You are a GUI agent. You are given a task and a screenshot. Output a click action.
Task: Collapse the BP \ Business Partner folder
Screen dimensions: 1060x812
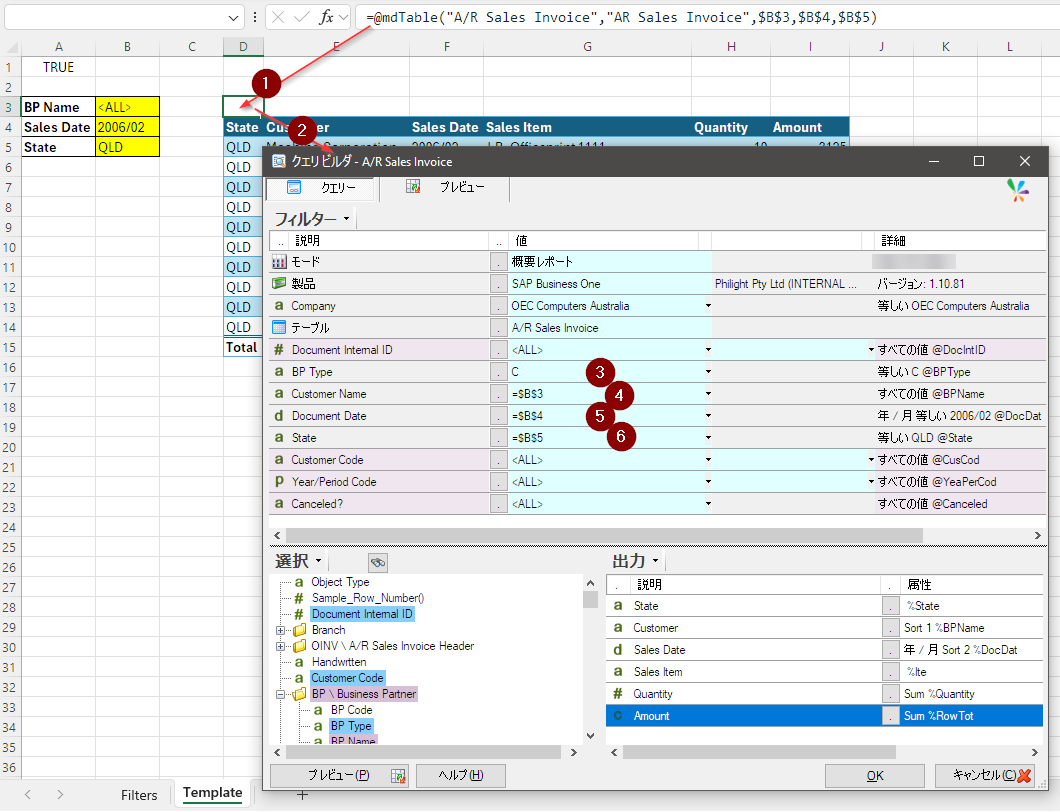(x=280, y=694)
